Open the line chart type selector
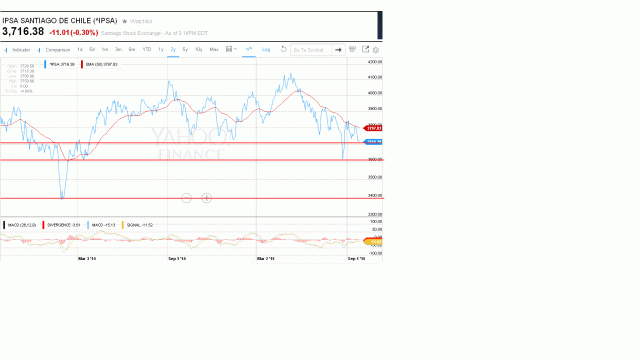Image resolution: width=640 pixels, height=360 pixels. tap(249, 49)
